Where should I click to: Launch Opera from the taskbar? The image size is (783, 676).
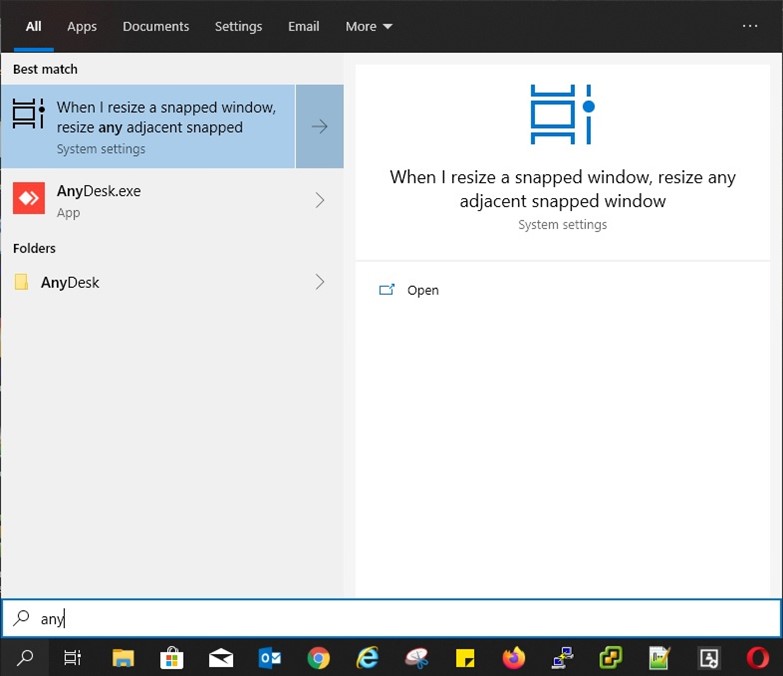[x=758, y=658]
